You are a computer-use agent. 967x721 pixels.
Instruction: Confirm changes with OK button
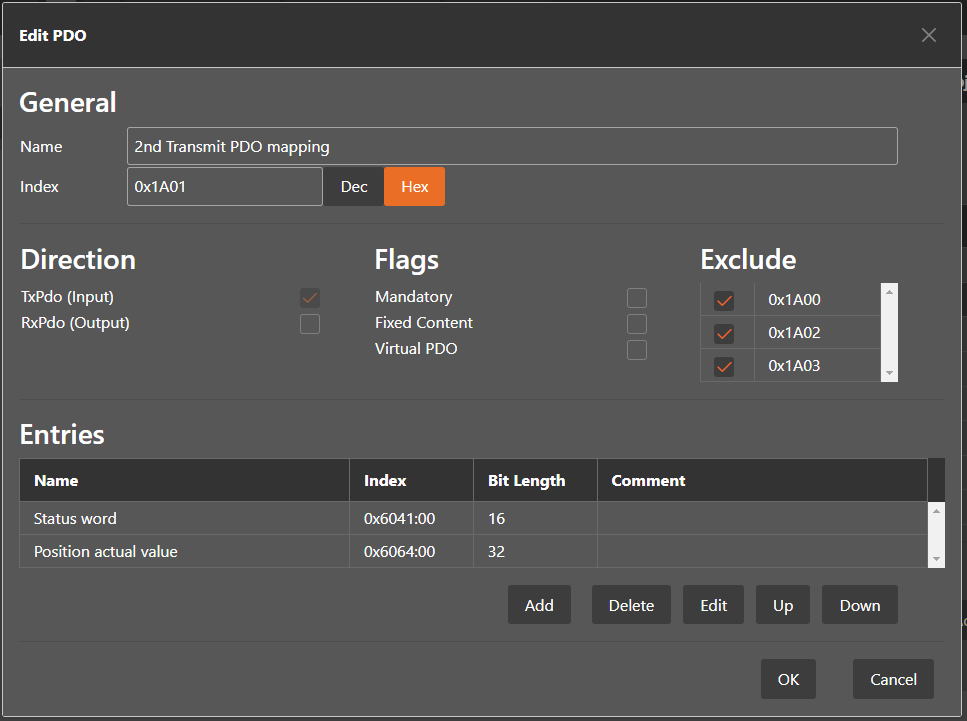point(788,679)
